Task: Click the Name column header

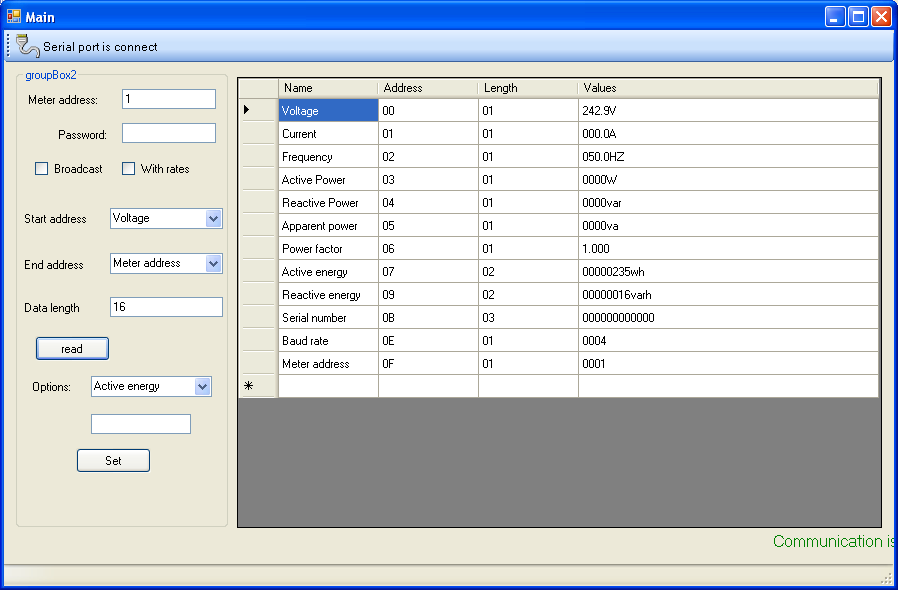Action: pos(328,88)
